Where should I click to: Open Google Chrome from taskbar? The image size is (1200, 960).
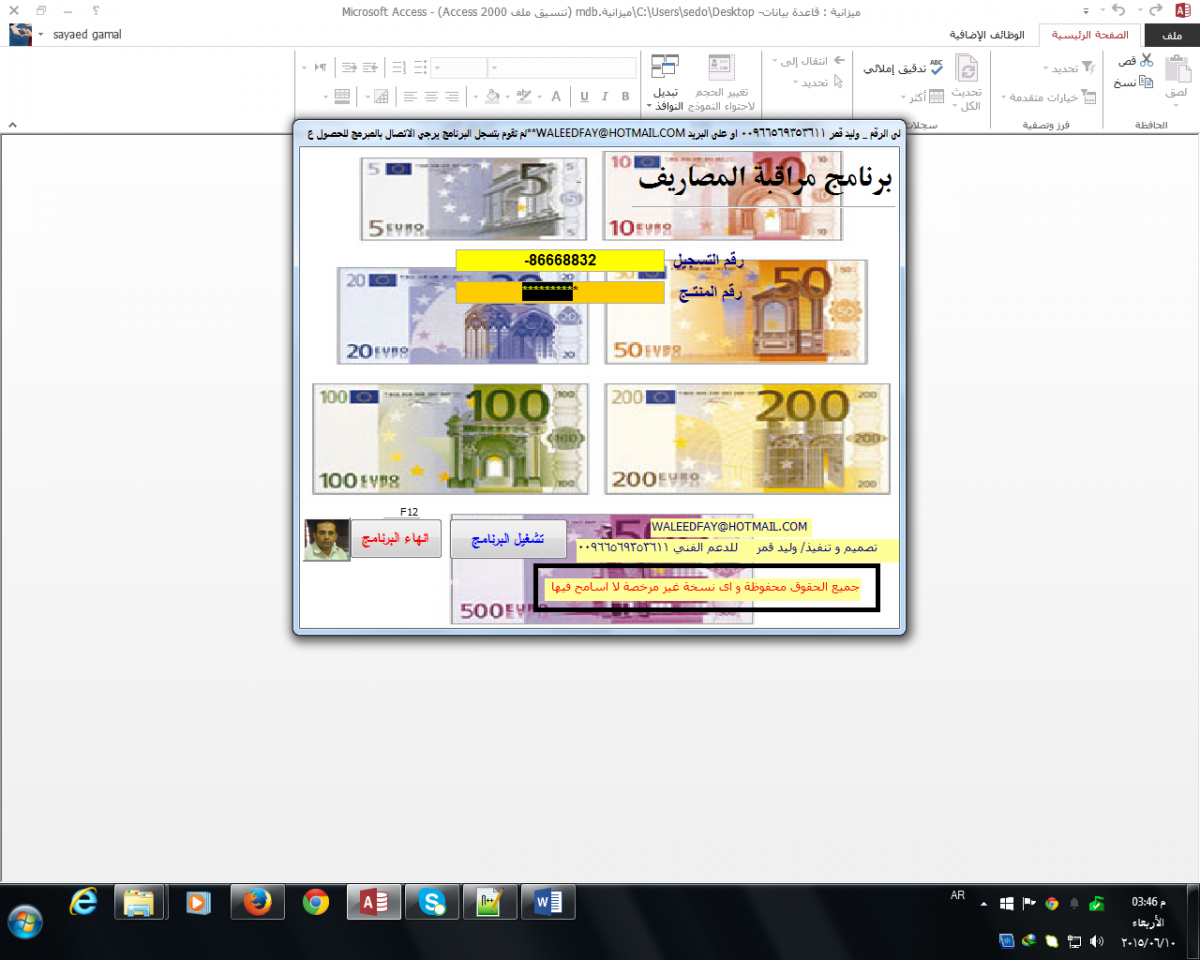click(316, 903)
